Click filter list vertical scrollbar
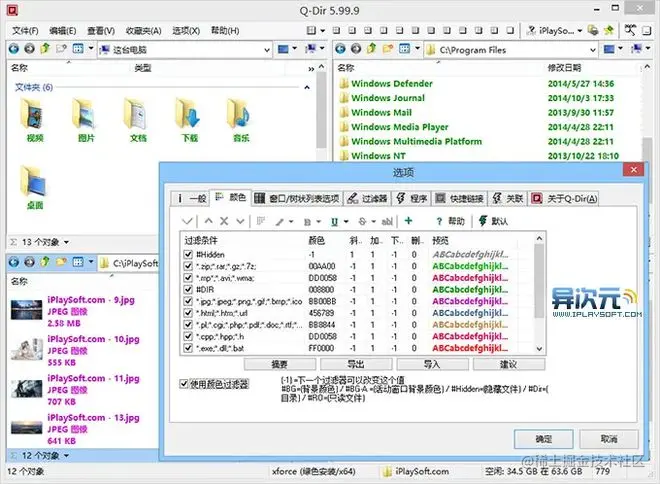This screenshot has width=660, height=484. tap(539, 293)
